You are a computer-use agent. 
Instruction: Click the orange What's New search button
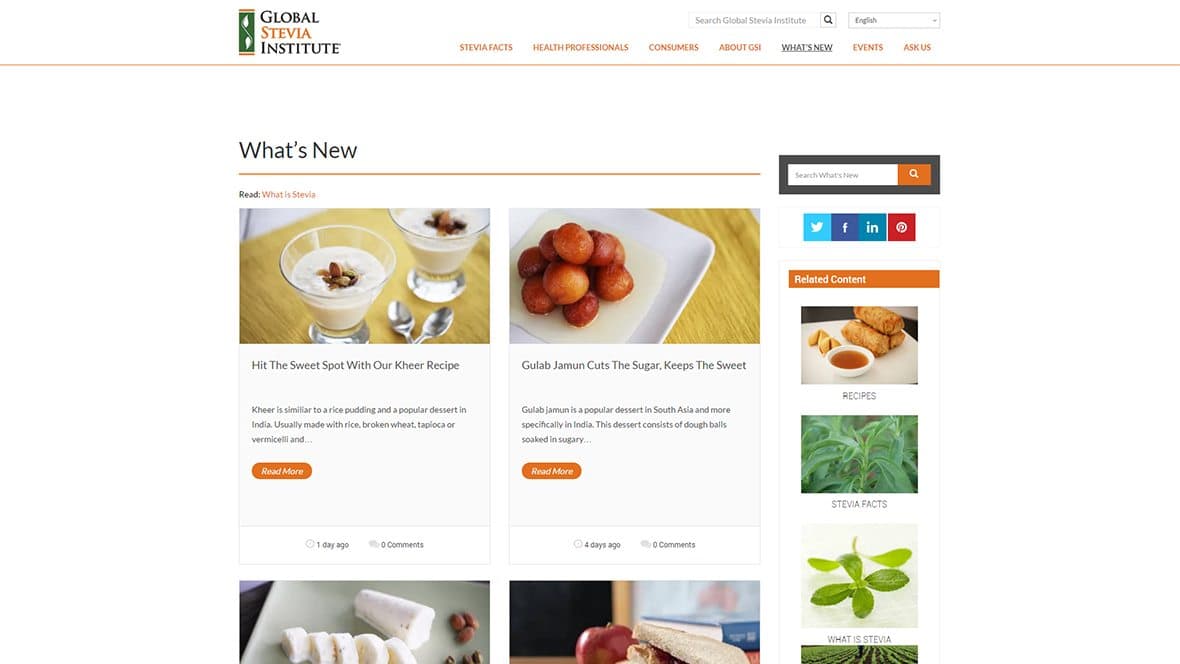[x=914, y=174]
